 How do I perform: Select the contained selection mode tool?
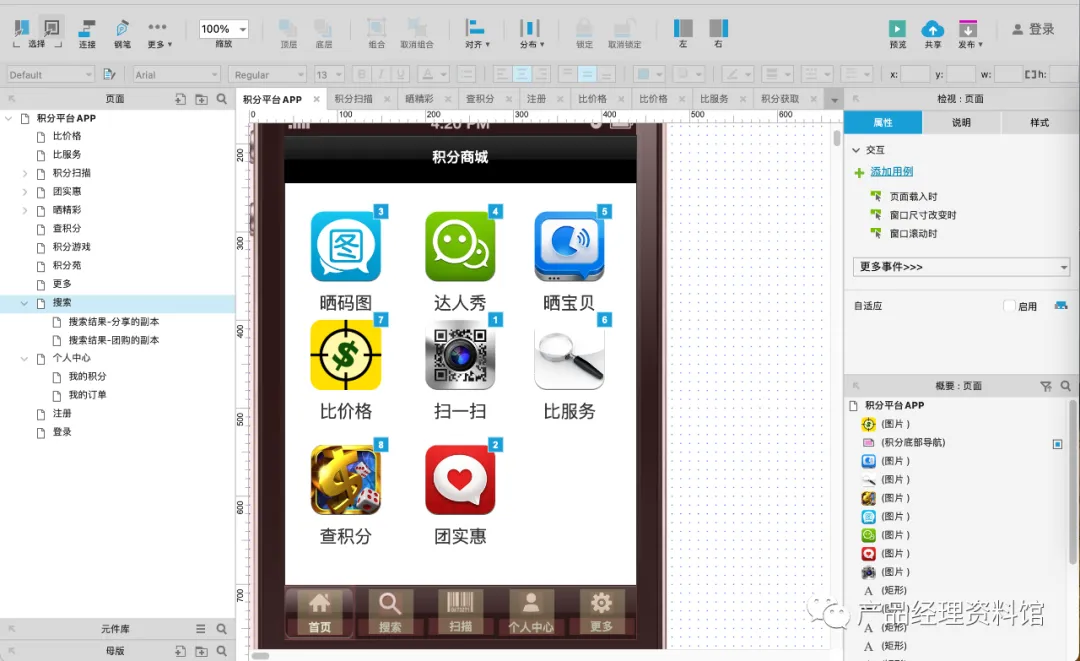coord(52,28)
